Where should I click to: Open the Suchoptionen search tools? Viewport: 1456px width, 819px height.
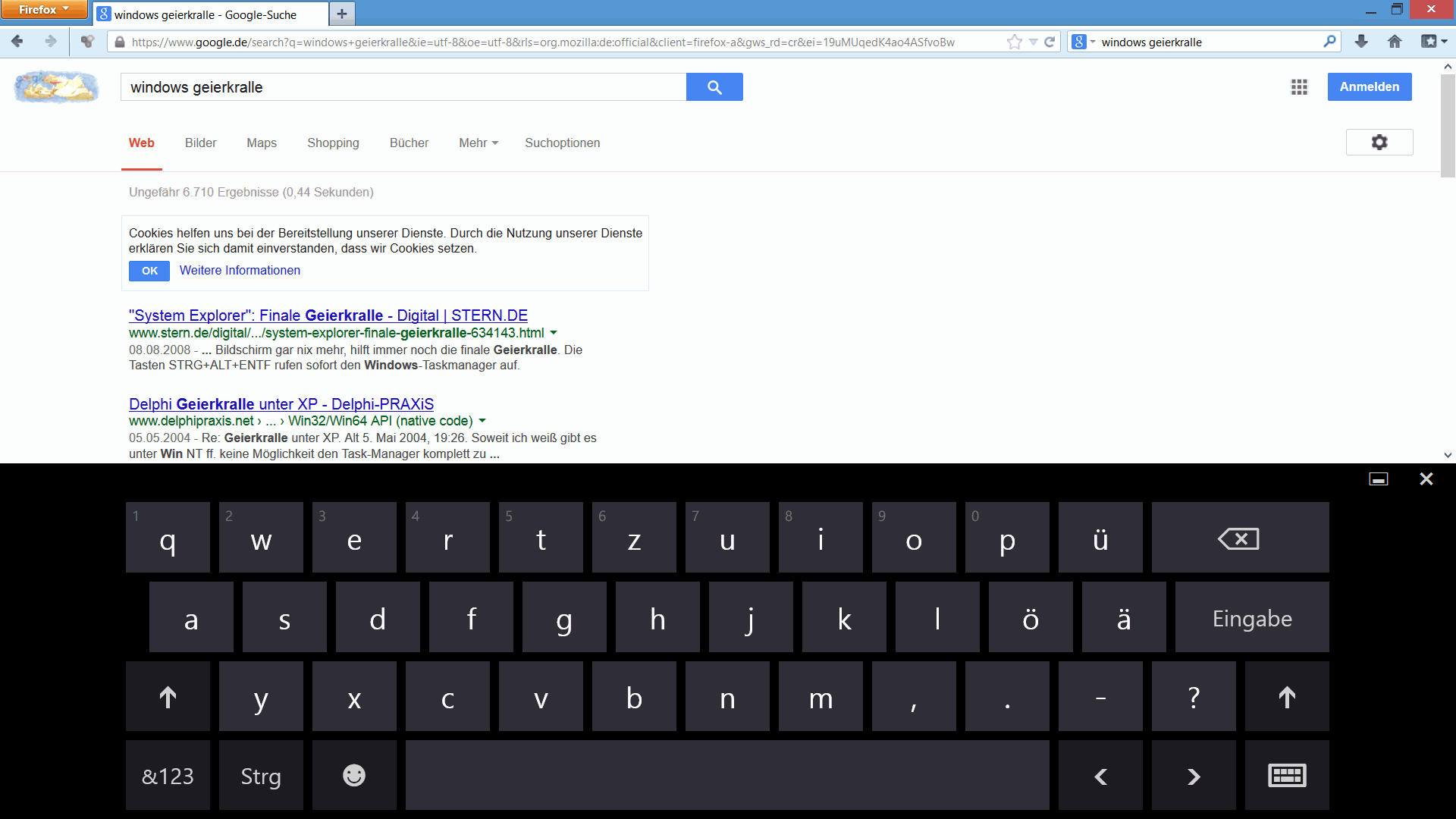point(562,143)
